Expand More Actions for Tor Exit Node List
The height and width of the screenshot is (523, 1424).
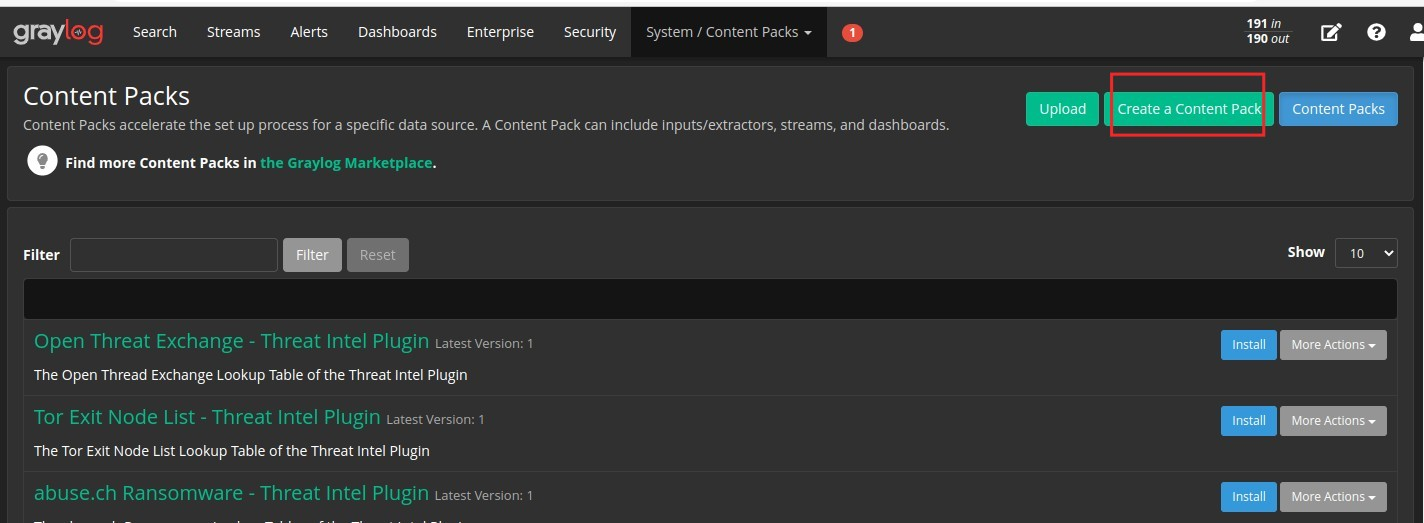pos(1333,420)
